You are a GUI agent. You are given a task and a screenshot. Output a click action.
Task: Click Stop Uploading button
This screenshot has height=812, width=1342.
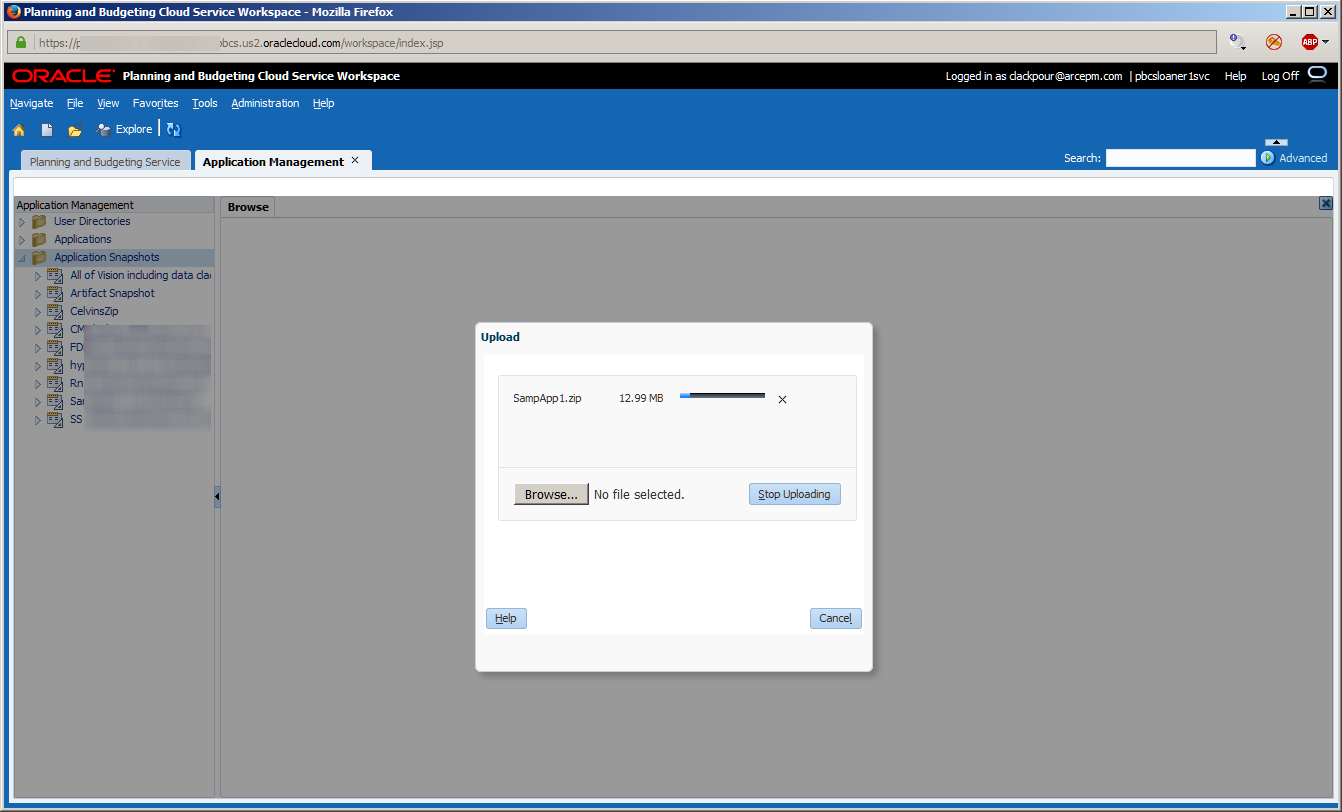click(795, 494)
